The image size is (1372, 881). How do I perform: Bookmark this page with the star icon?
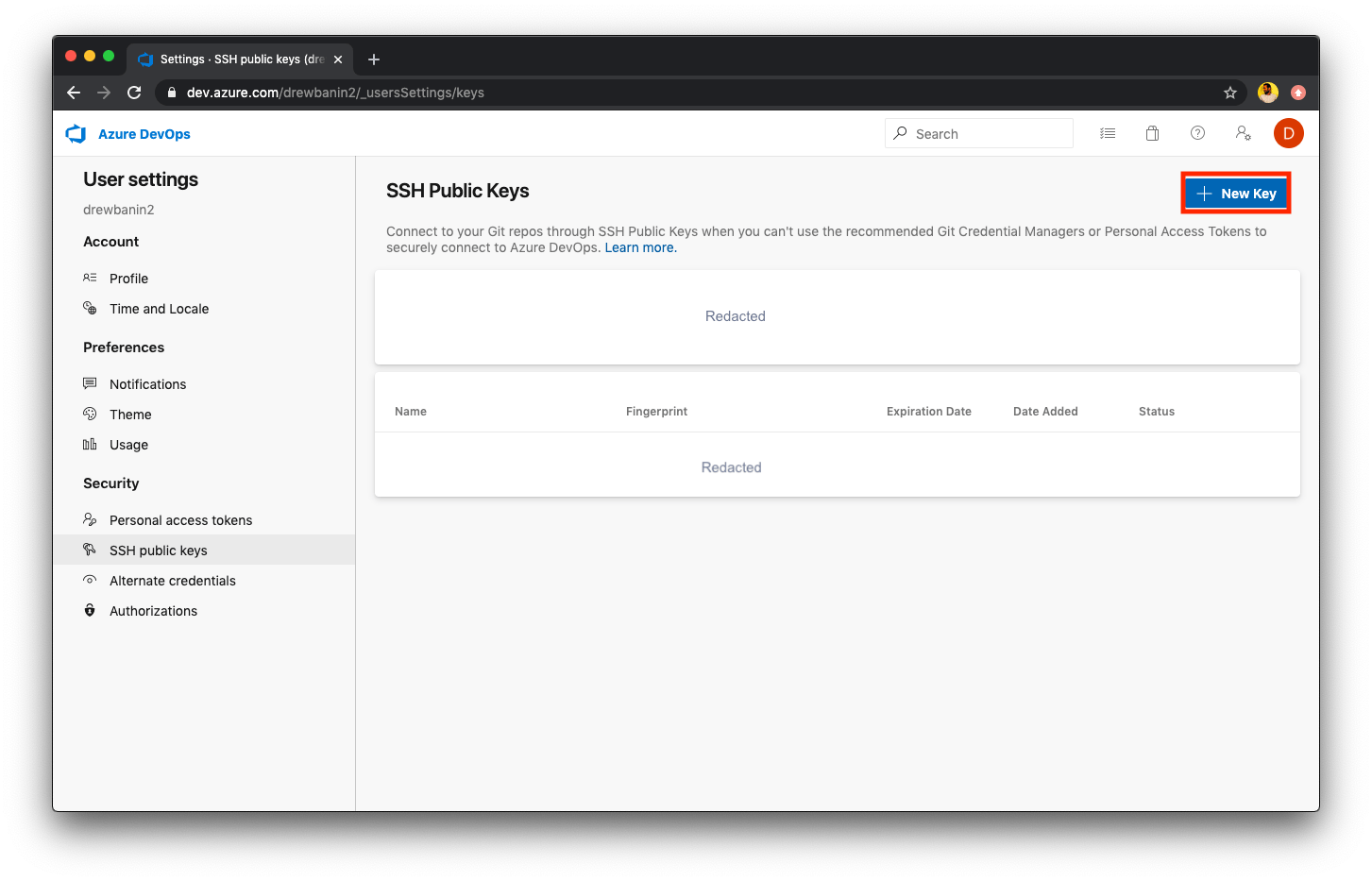(1230, 93)
